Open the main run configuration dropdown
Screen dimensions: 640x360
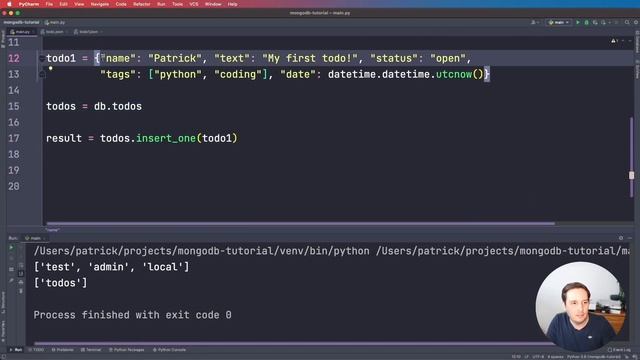tap(559, 22)
